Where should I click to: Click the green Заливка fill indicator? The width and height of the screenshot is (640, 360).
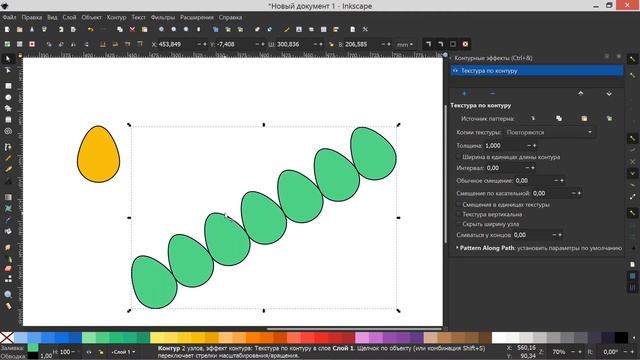[x=33, y=348]
